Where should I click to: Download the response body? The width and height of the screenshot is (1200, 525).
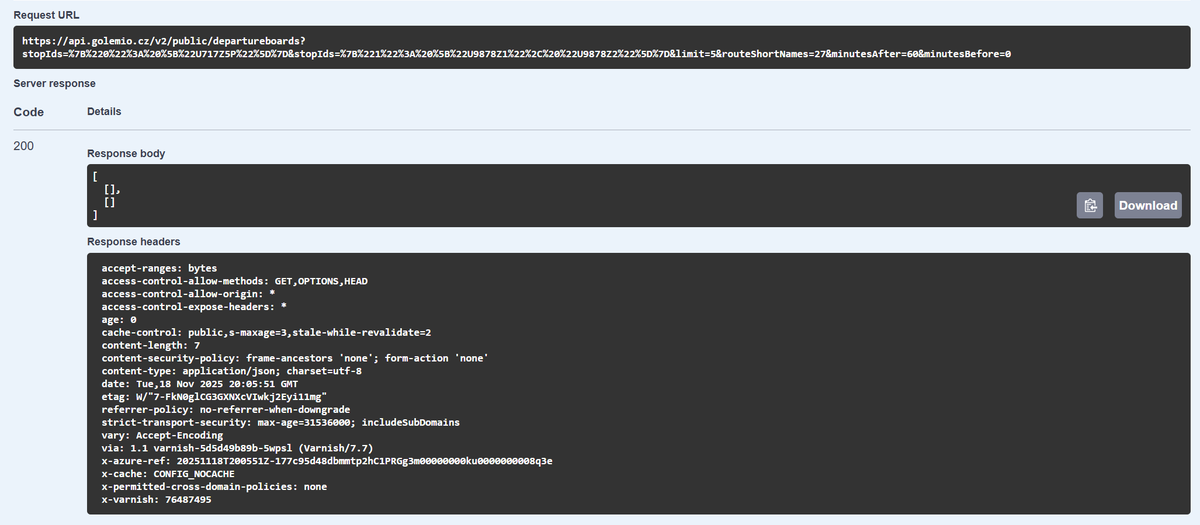(1148, 205)
